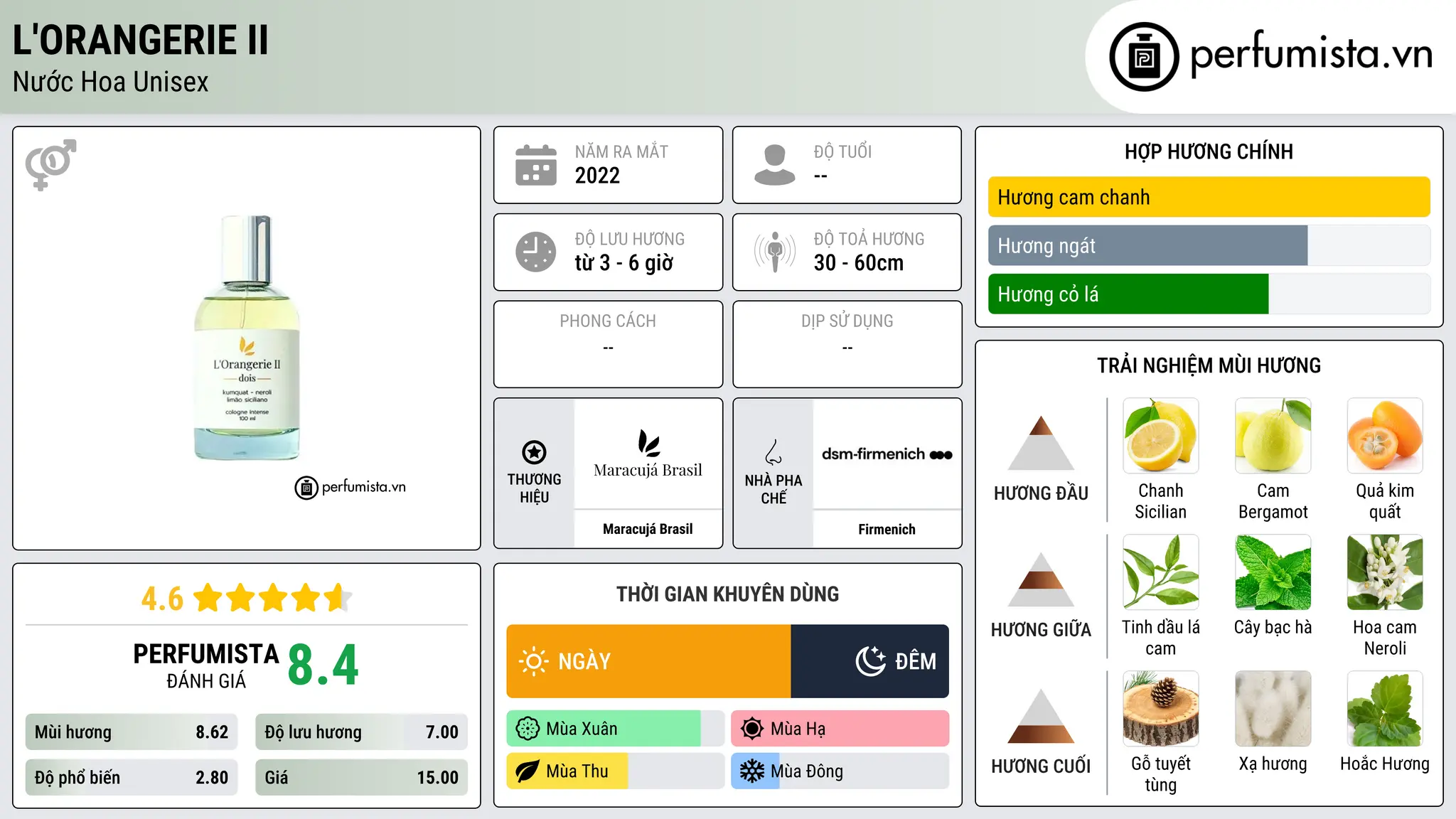Click the Mùa Thu season bar

pyautogui.click(x=615, y=771)
